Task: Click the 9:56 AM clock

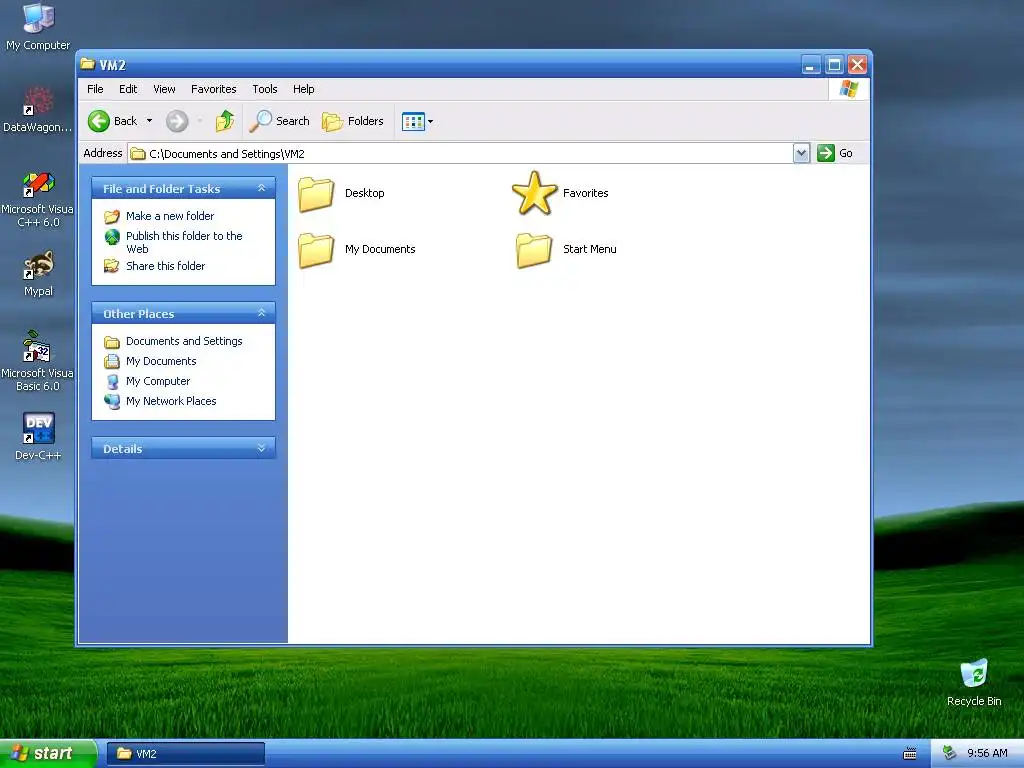Action: [987, 753]
